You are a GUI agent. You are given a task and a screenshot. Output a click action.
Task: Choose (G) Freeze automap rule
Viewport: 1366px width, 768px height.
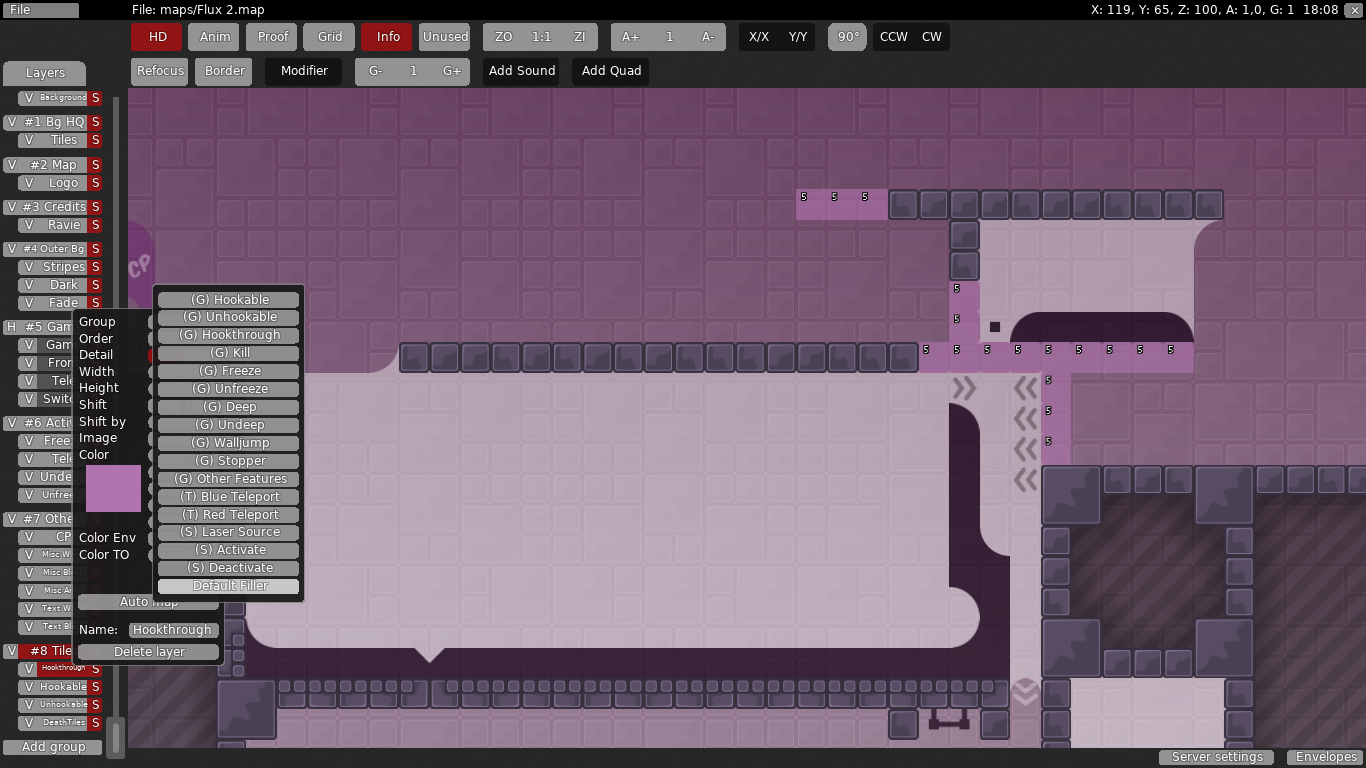(x=228, y=371)
